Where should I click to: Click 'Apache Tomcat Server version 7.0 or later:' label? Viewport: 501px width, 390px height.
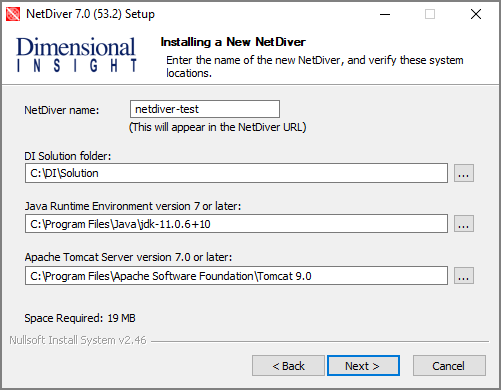tap(128, 257)
